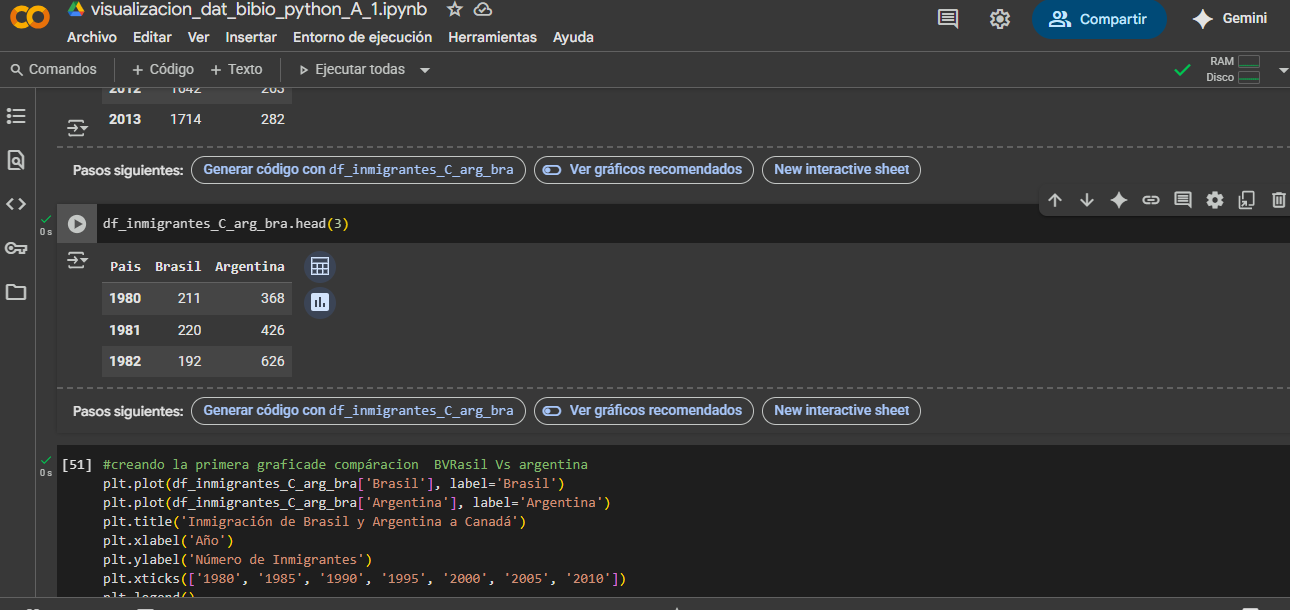Open the find and replace sidebar icon

coord(16,160)
